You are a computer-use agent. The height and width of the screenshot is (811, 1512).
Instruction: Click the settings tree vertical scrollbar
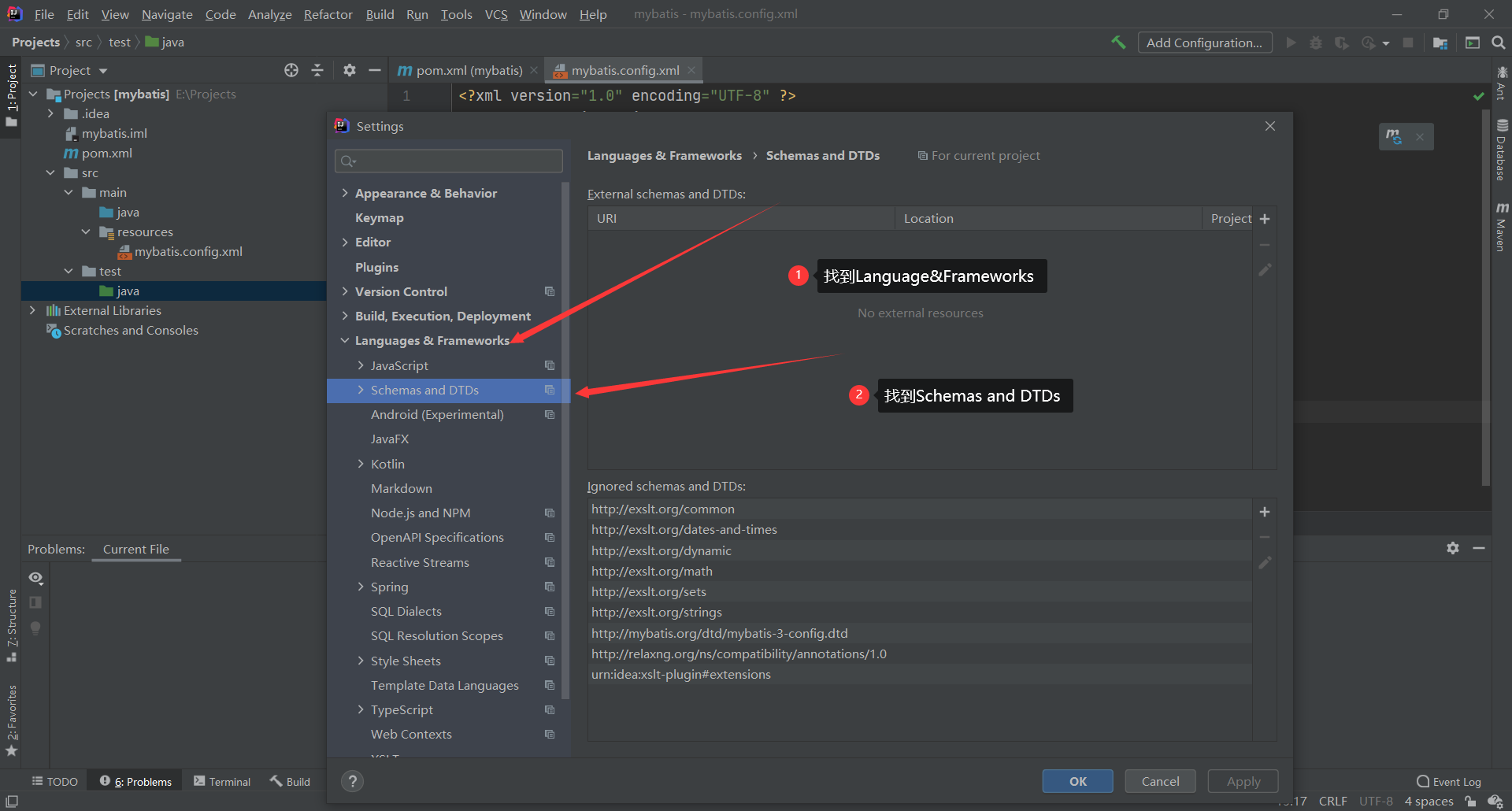click(565, 441)
